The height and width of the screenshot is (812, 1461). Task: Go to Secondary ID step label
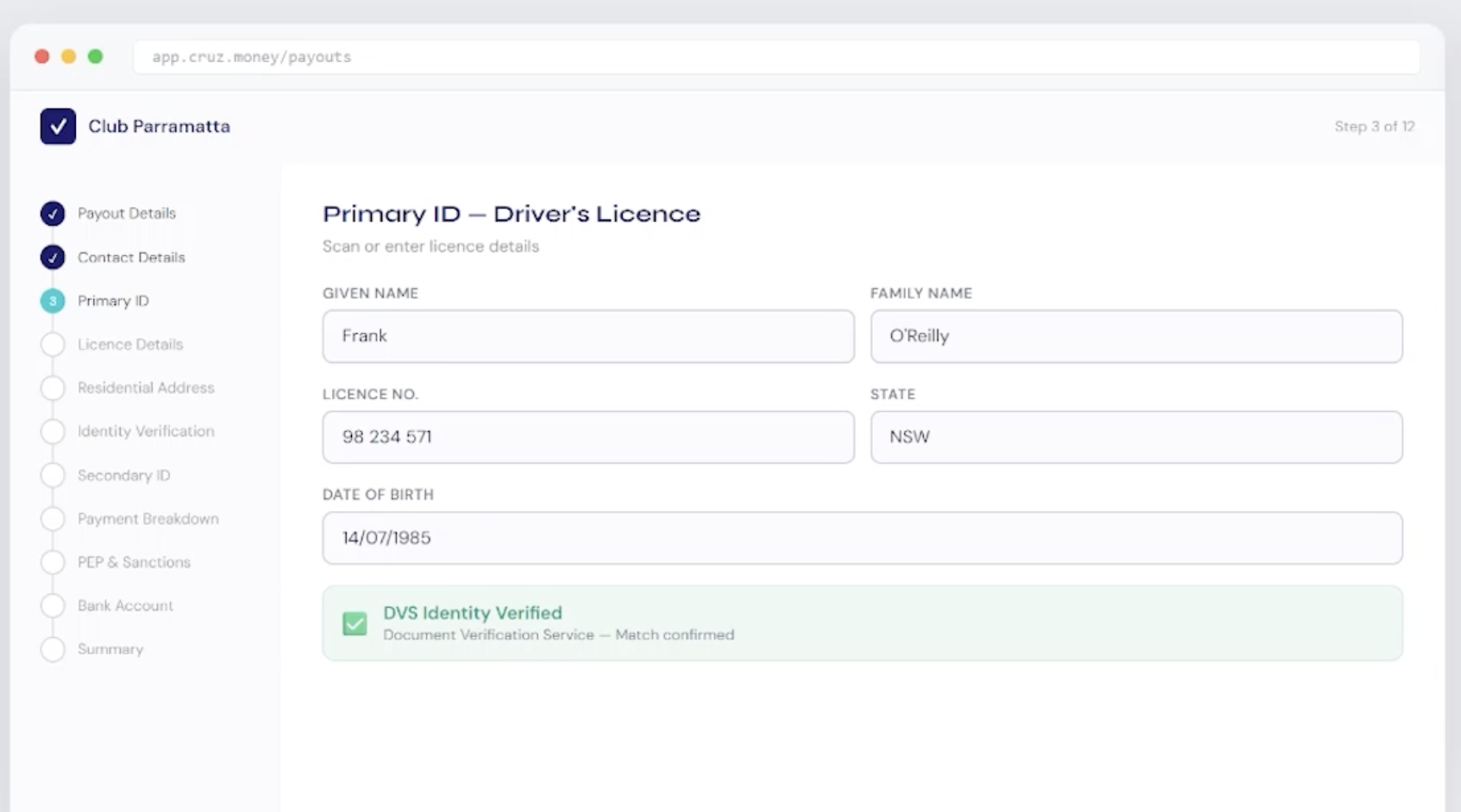[124, 475]
